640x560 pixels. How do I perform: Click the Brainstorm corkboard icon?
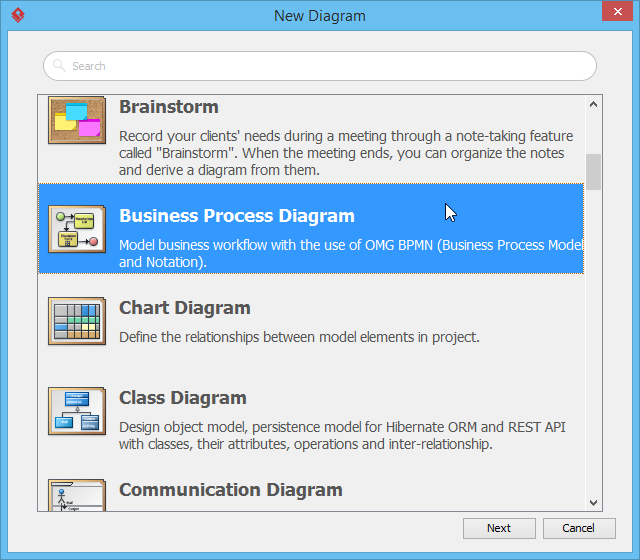pos(77,120)
